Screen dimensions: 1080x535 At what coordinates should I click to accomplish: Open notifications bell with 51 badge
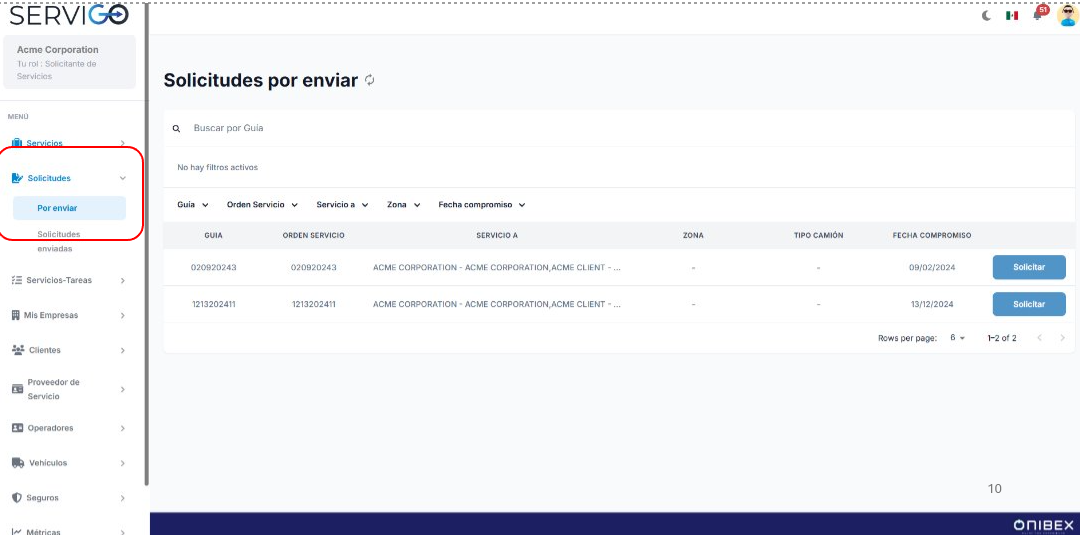pyautogui.click(x=1038, y=14)
